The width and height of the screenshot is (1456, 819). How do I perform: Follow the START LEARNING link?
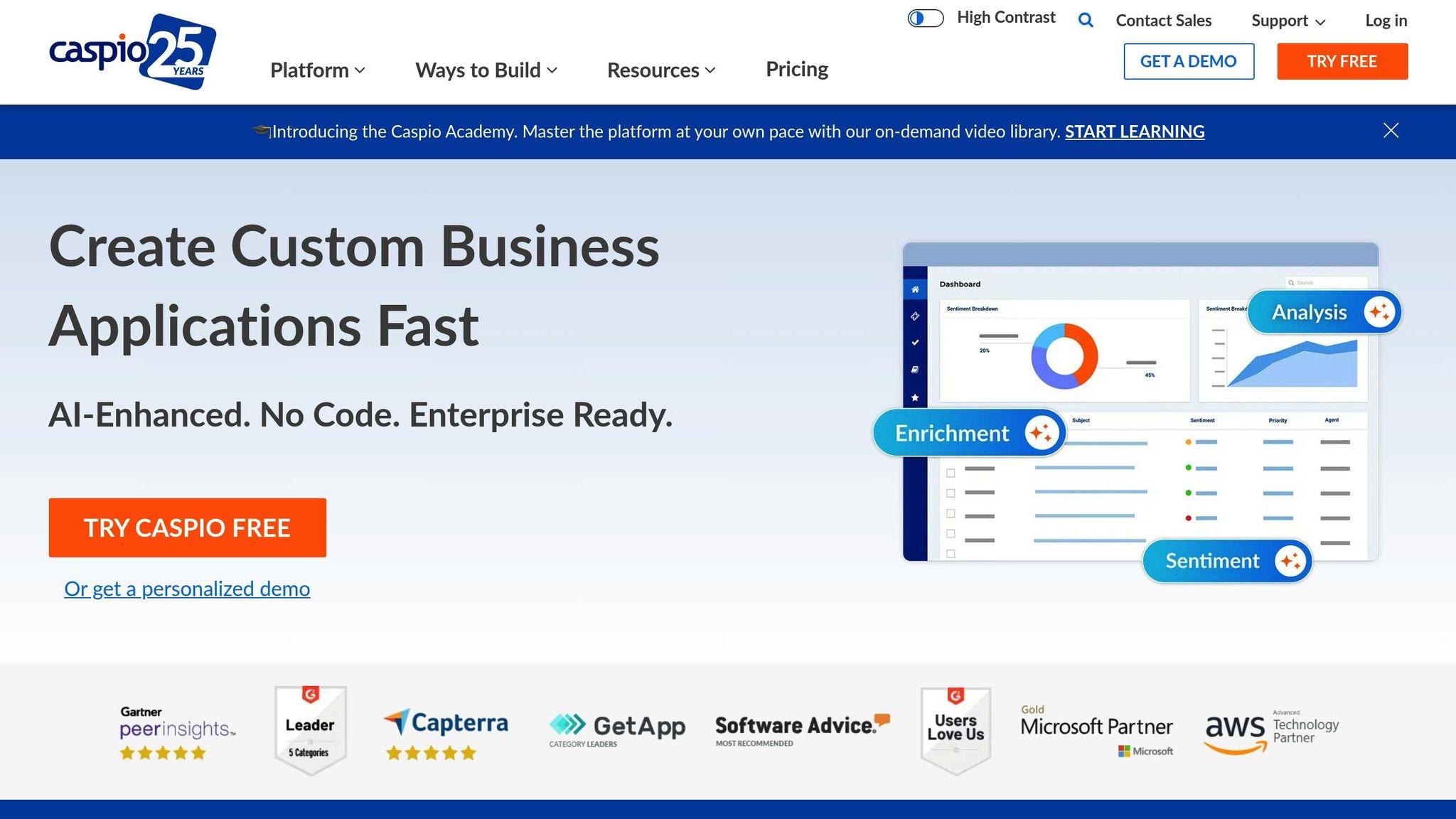1134,132
